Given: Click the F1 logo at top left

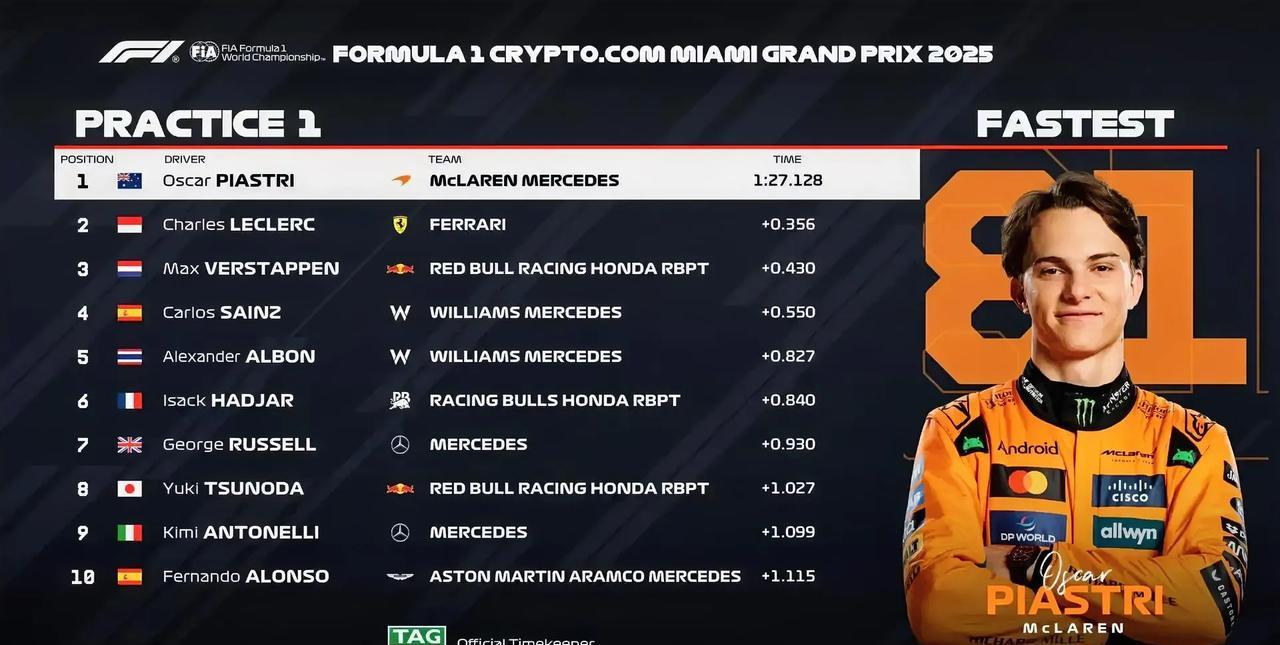Looking at the screenshot, I should tap(141, 52).
